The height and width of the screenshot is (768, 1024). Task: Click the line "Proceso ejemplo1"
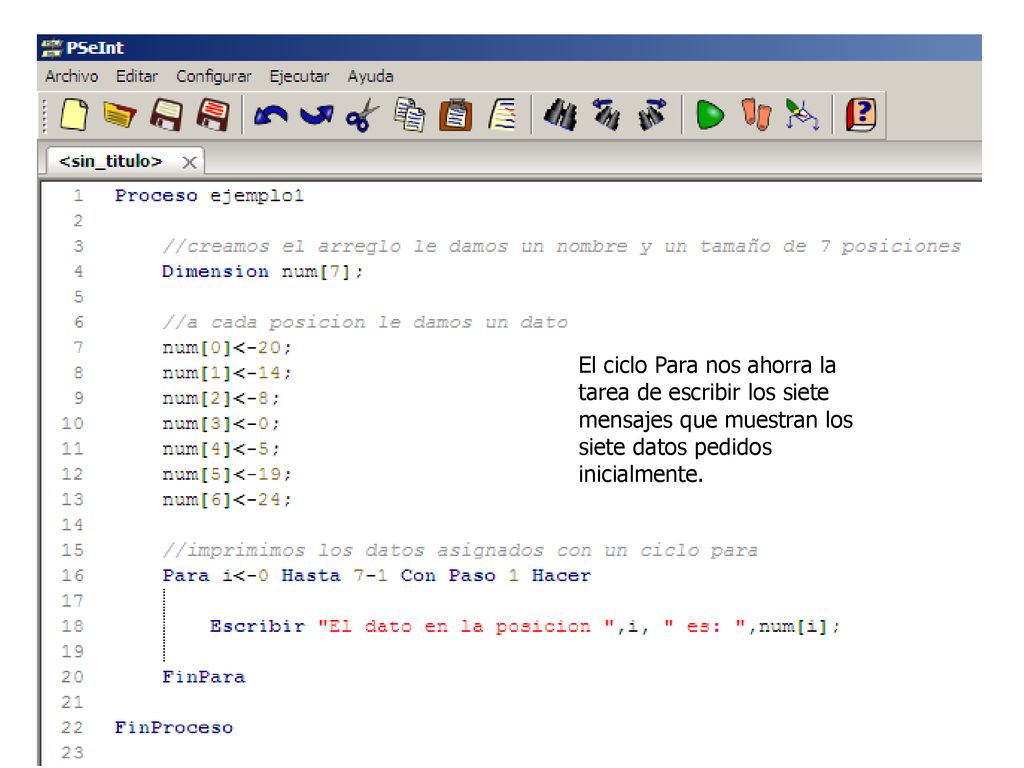point(209,196)
